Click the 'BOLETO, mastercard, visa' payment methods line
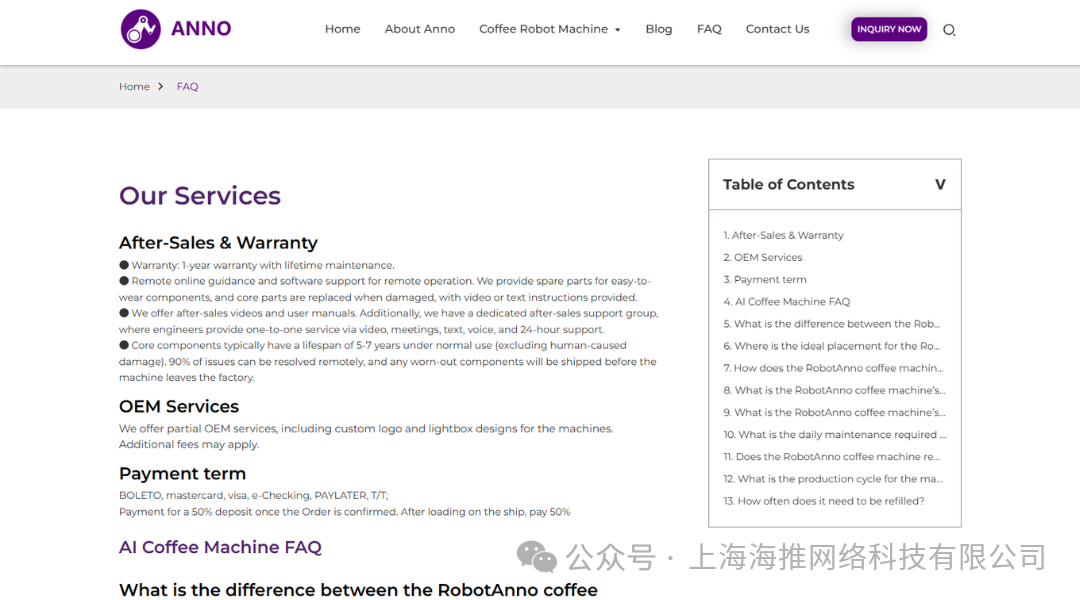The height and width of the screenshot is (600, 1080). 253,495
